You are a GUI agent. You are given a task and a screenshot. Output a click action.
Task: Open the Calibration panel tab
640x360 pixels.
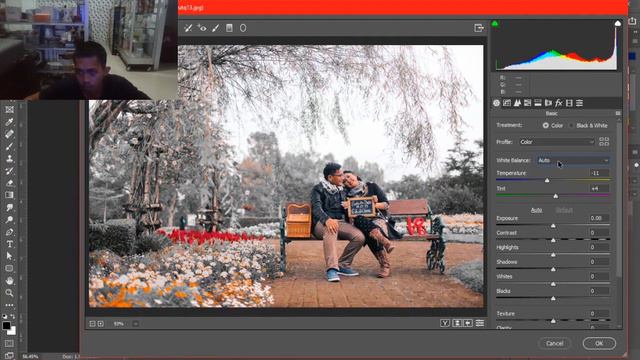click(x=569, y=103)
